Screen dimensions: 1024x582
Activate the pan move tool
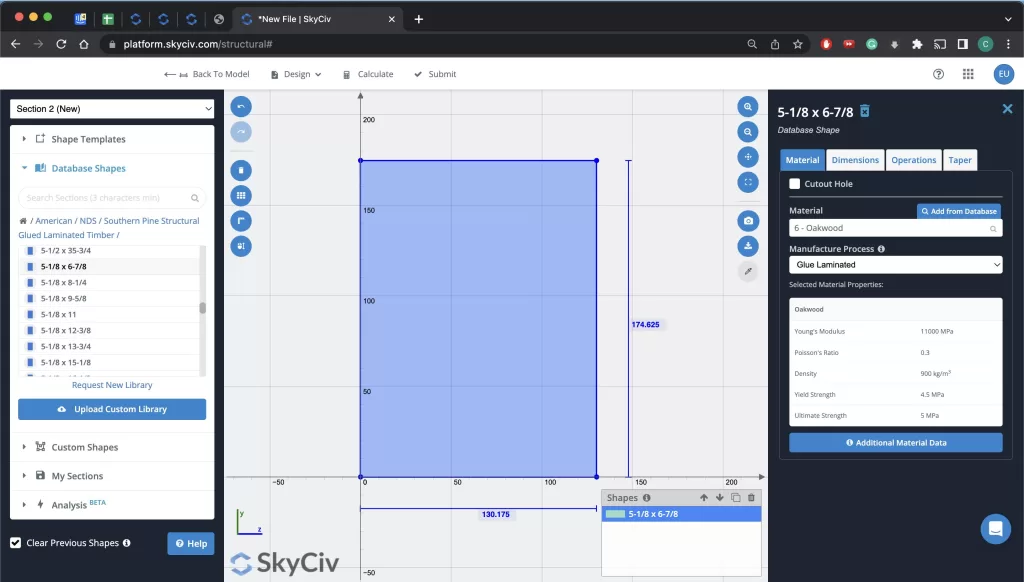[748, 157]
